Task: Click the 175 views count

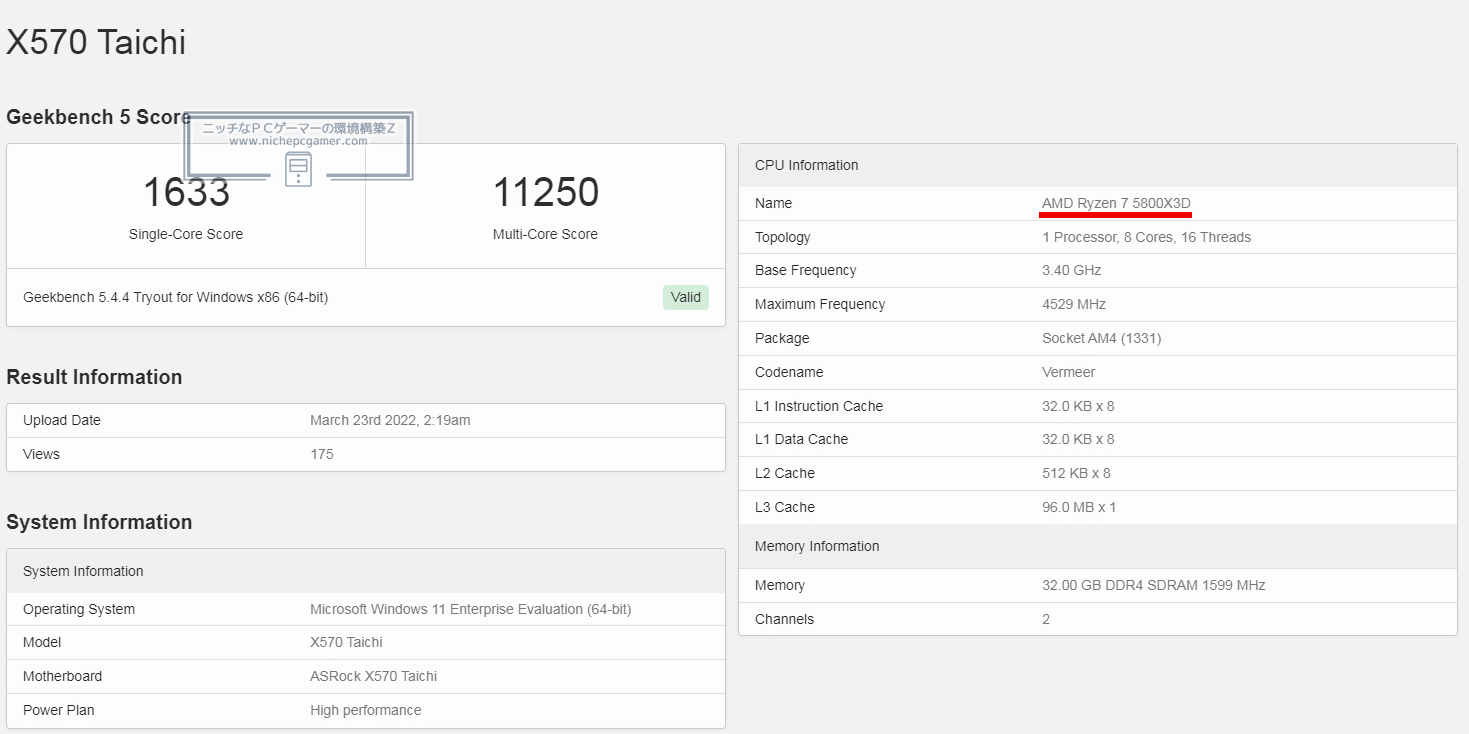Action: [x=322, y=454]
